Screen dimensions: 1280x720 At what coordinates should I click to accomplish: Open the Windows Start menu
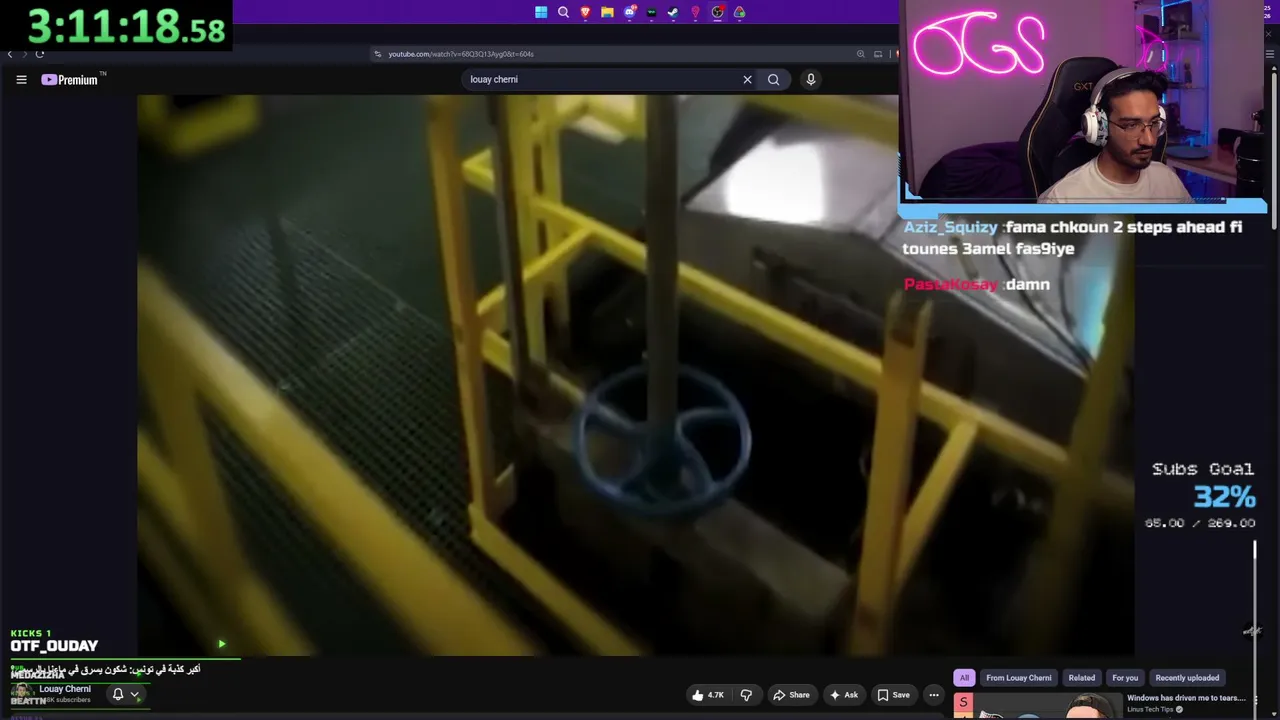pos(541,12)
